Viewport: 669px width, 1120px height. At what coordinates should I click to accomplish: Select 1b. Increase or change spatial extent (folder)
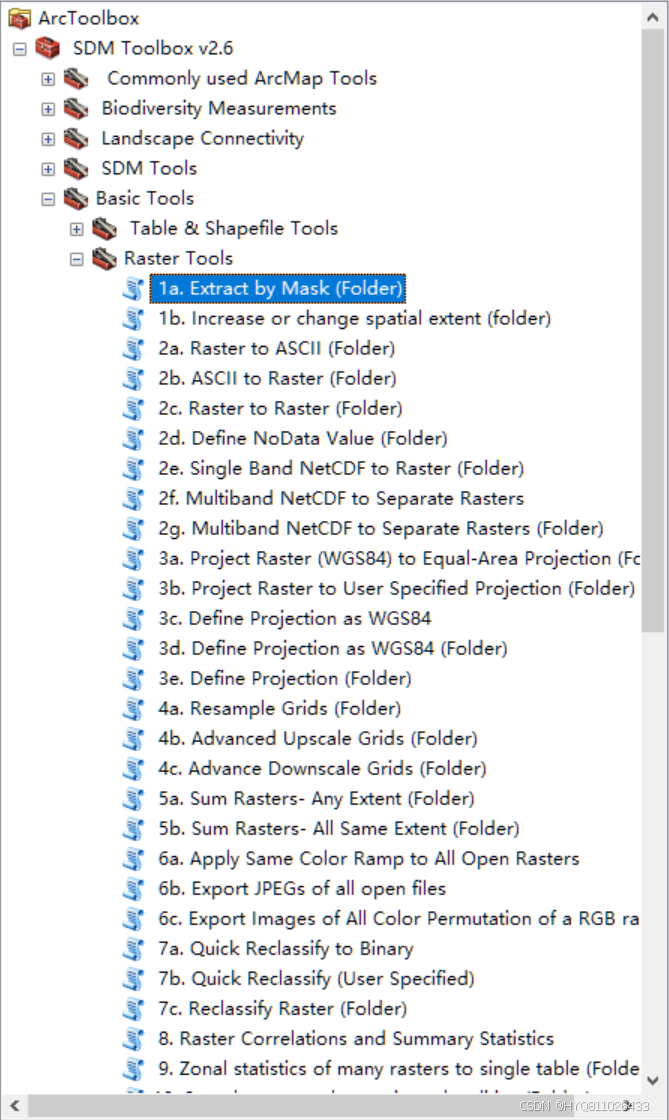(x=355, y=319)
